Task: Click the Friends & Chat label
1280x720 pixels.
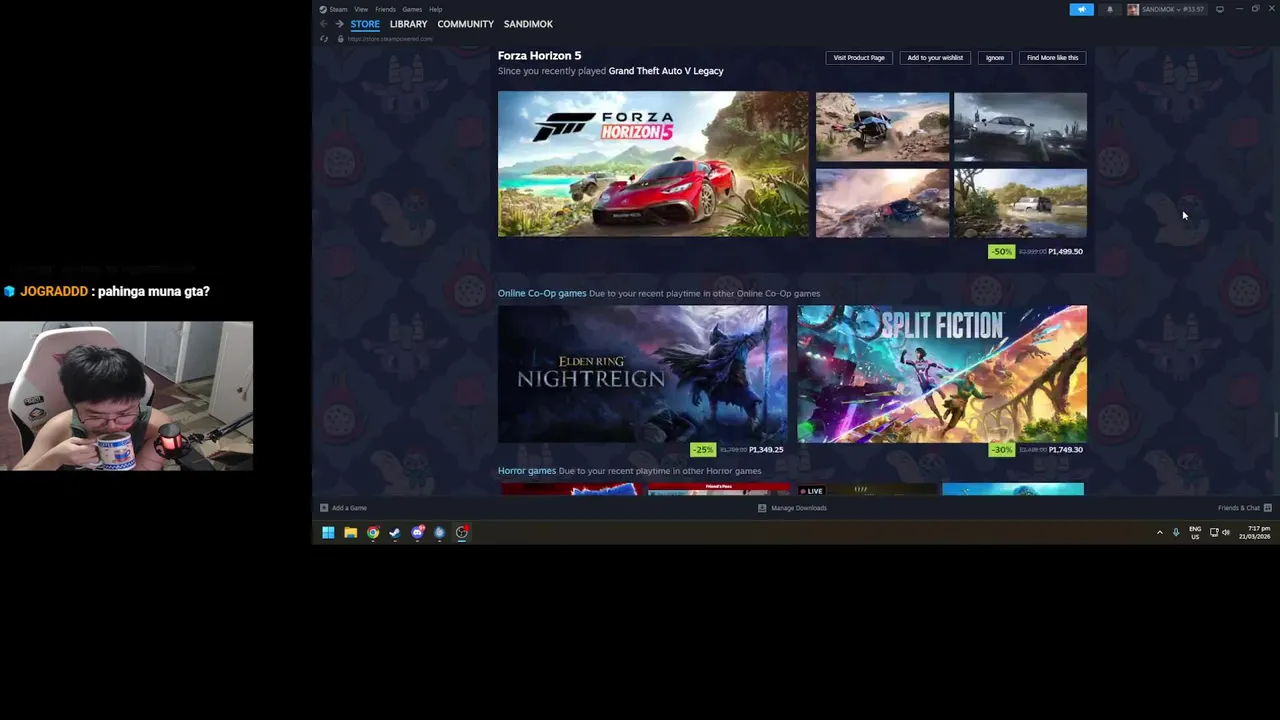Action: coord(1239,508)
